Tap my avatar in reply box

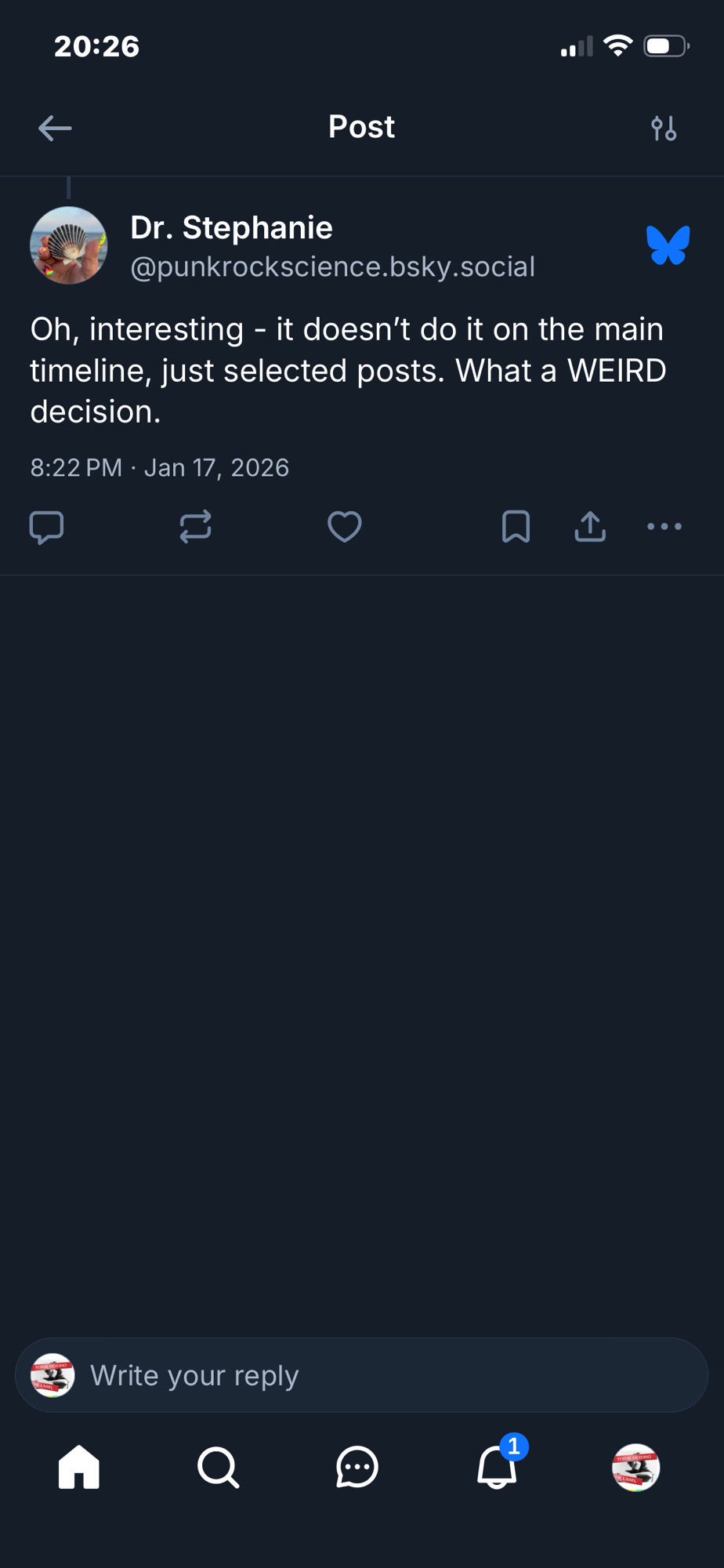[52, 1375]
